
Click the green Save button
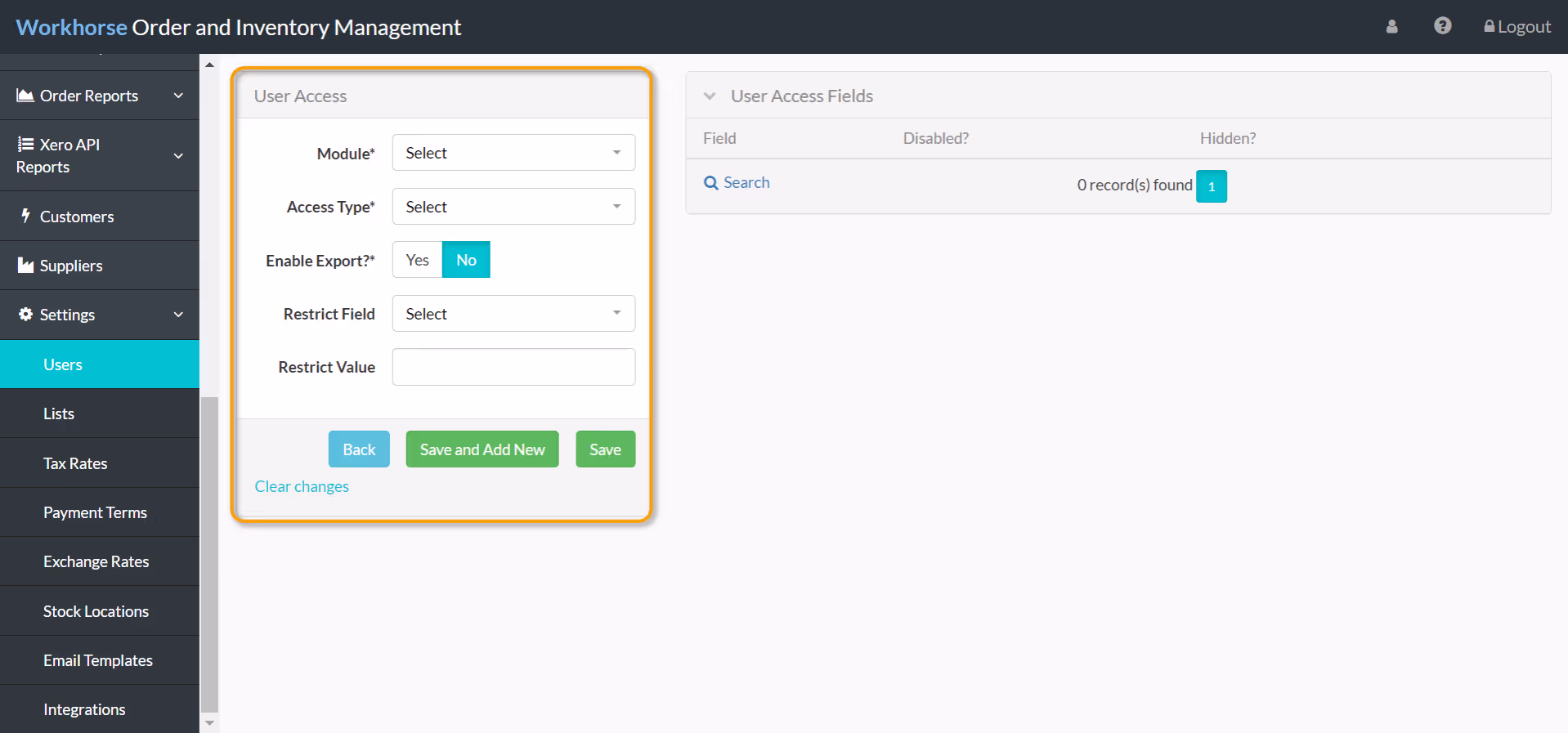click(x=606, y=449)
